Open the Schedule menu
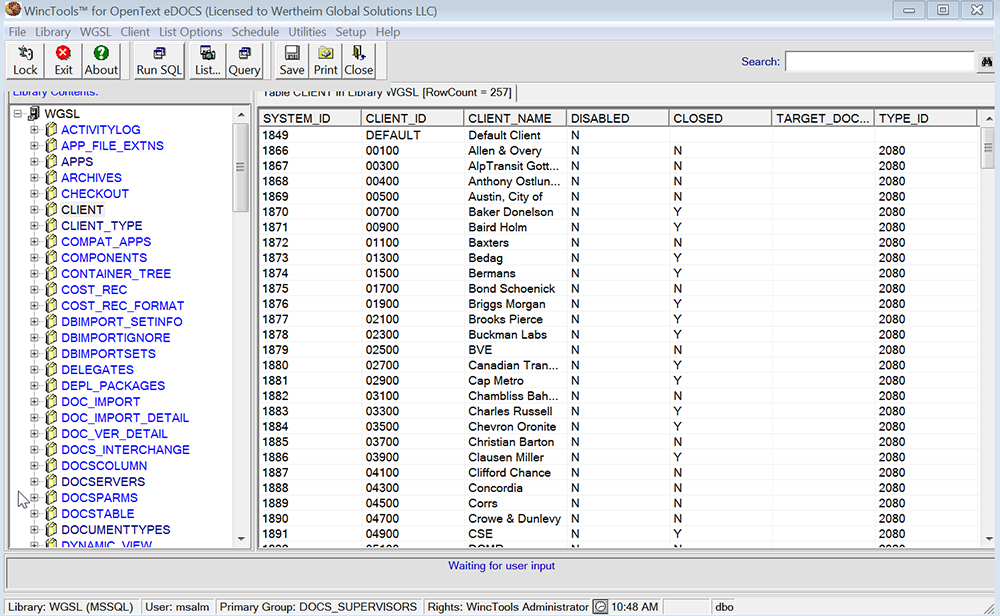The width and height of the screenshot is (1000, 616). coord(255,32)
